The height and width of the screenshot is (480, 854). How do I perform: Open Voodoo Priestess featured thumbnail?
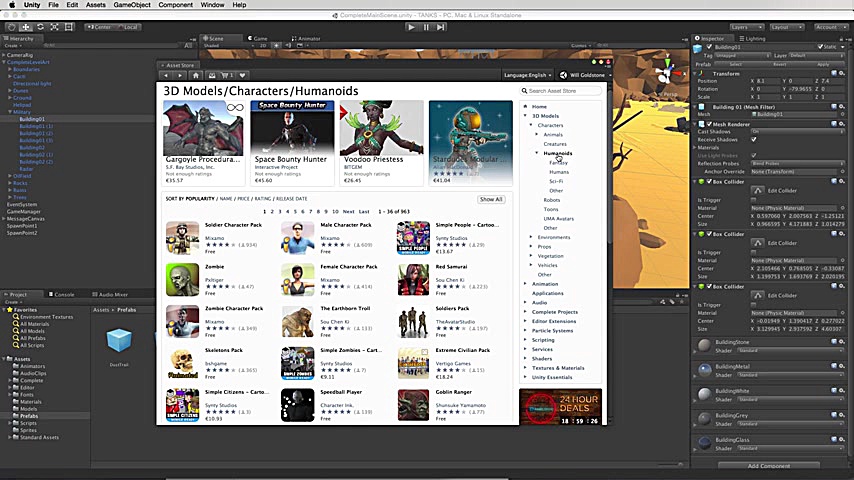381,128
